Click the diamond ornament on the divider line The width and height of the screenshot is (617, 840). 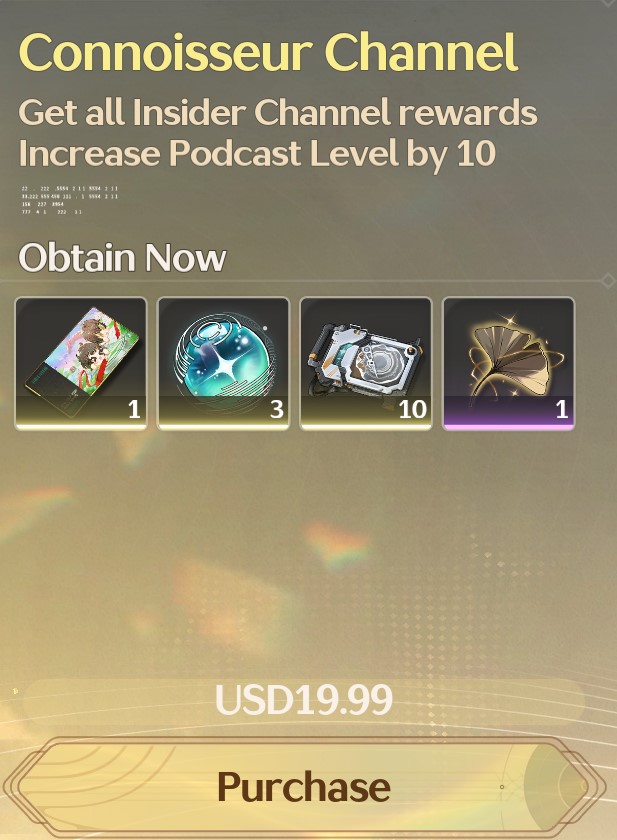(x=607, y=280)
